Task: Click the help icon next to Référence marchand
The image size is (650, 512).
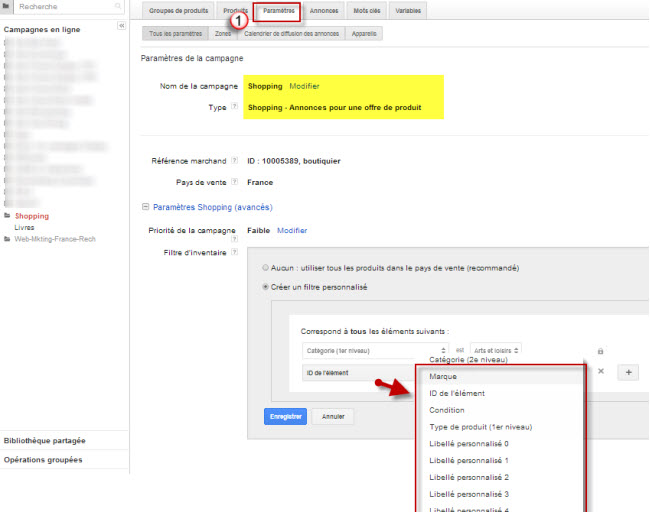Action: pyautogui.click(x=235, y=160)
